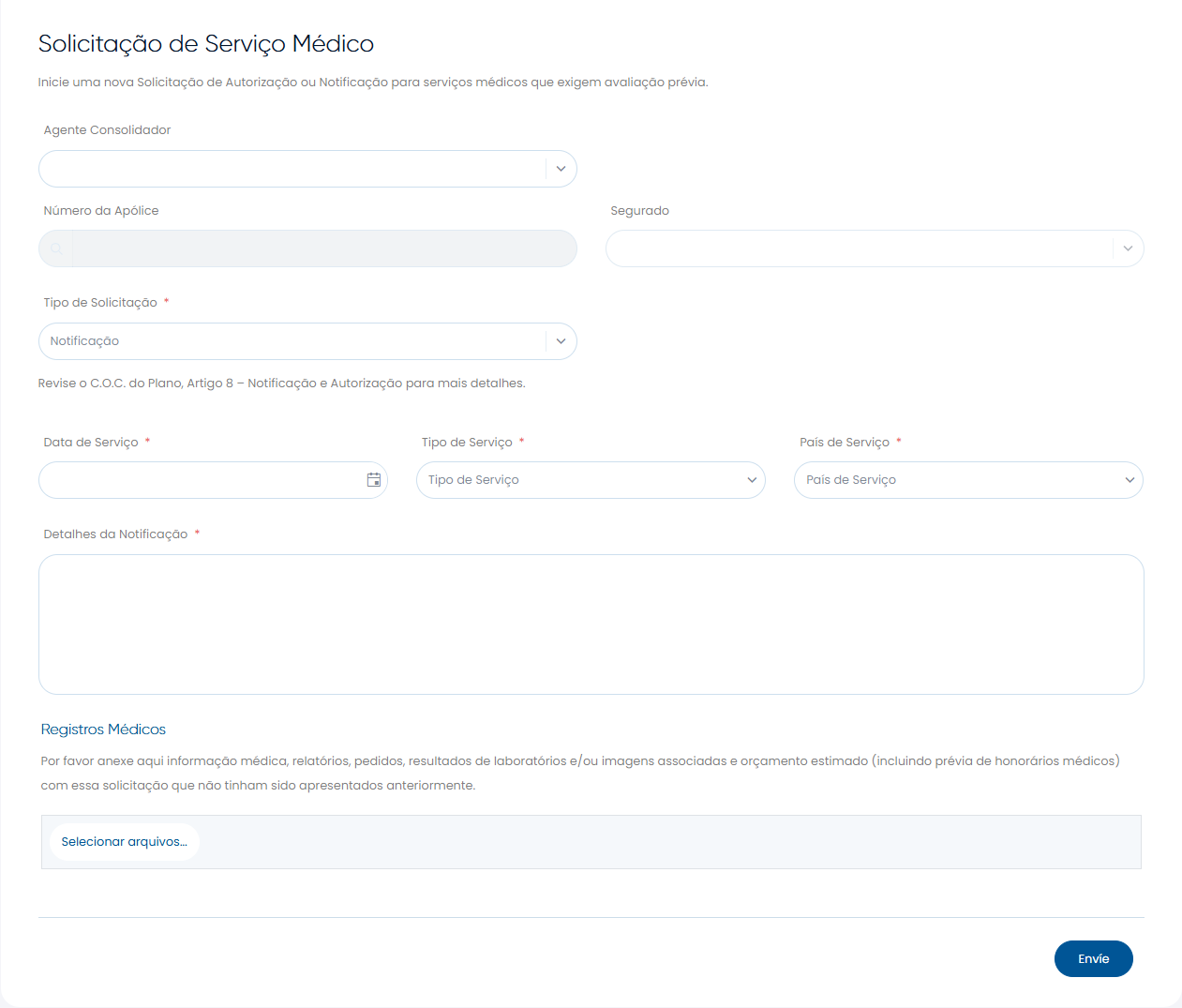Expand the Tipo de Serviço dropdown
Viewport: 1182px width, 1008px height.
click(x=581, y=480)
